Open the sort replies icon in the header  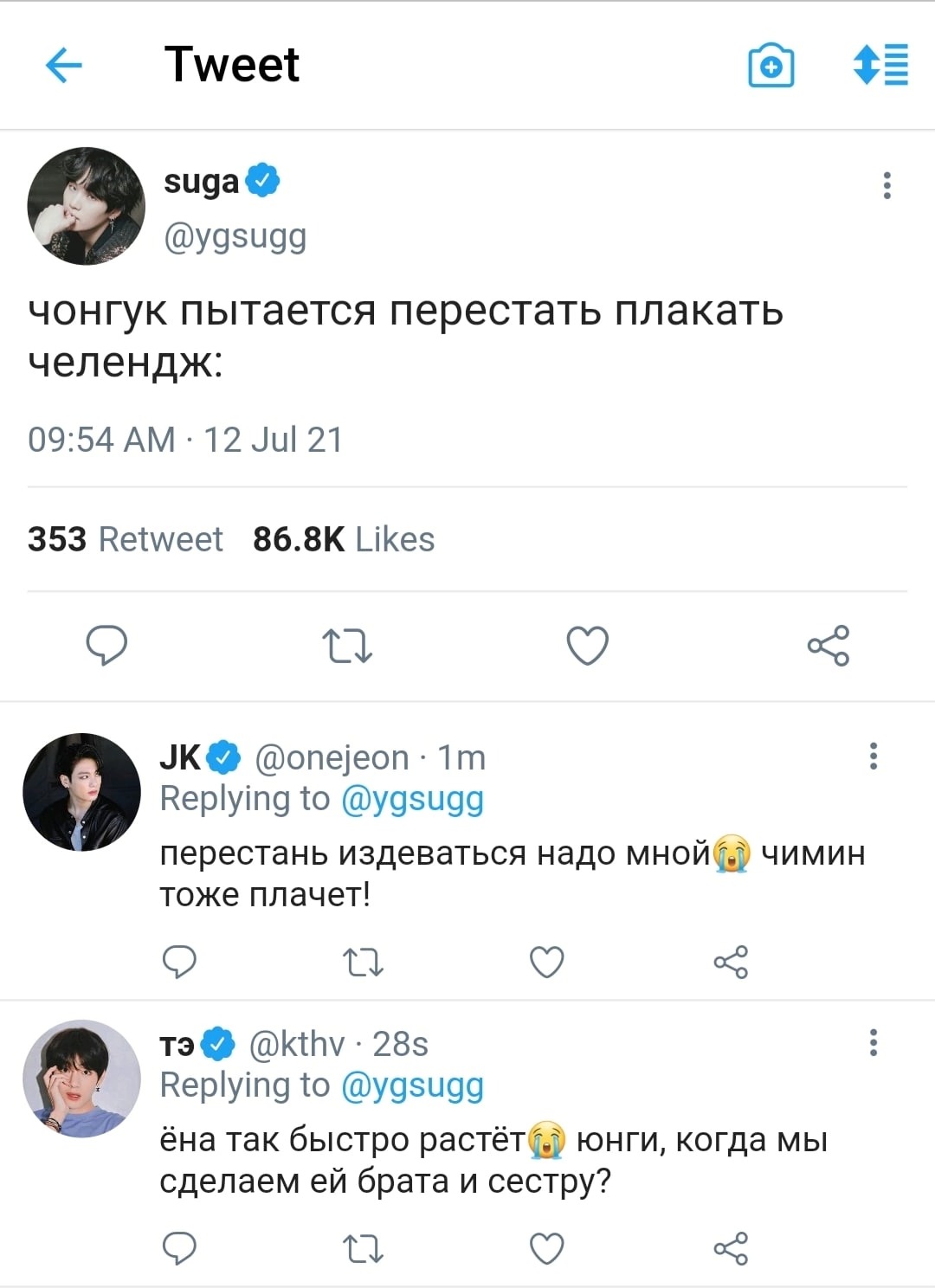pyautogui.click(x=880, y=65)
